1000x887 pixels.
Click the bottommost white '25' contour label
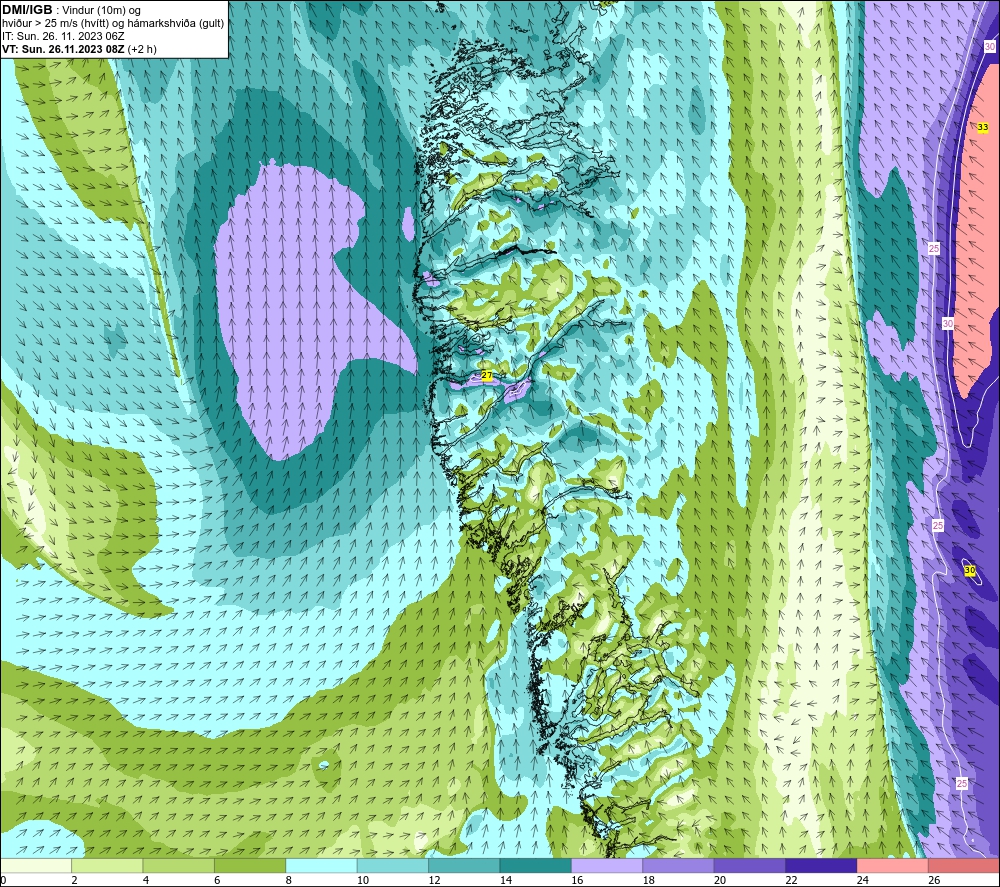pyautogui.click(x=962, y=783)
